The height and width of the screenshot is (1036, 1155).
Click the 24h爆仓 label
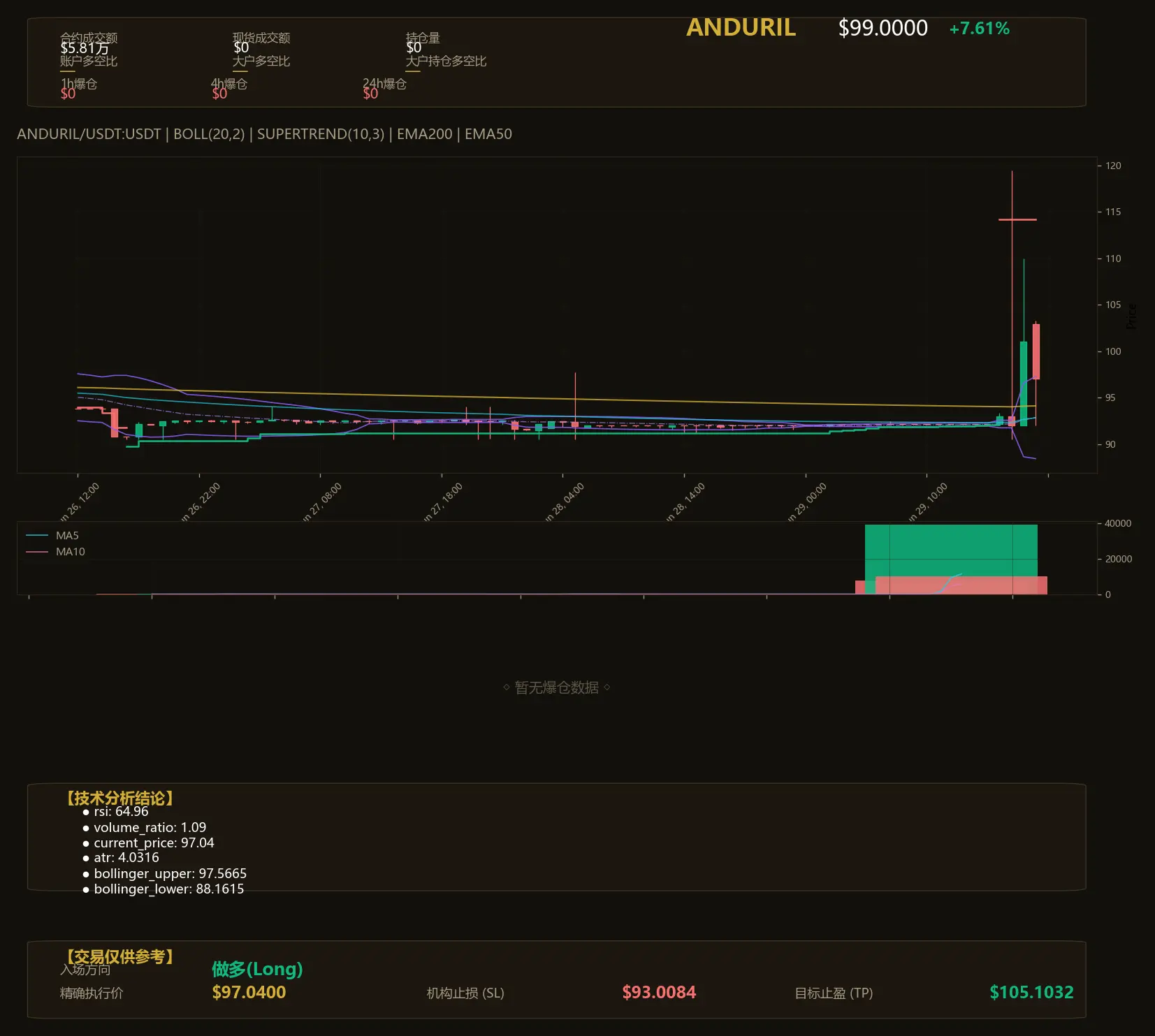click(384, 84)
